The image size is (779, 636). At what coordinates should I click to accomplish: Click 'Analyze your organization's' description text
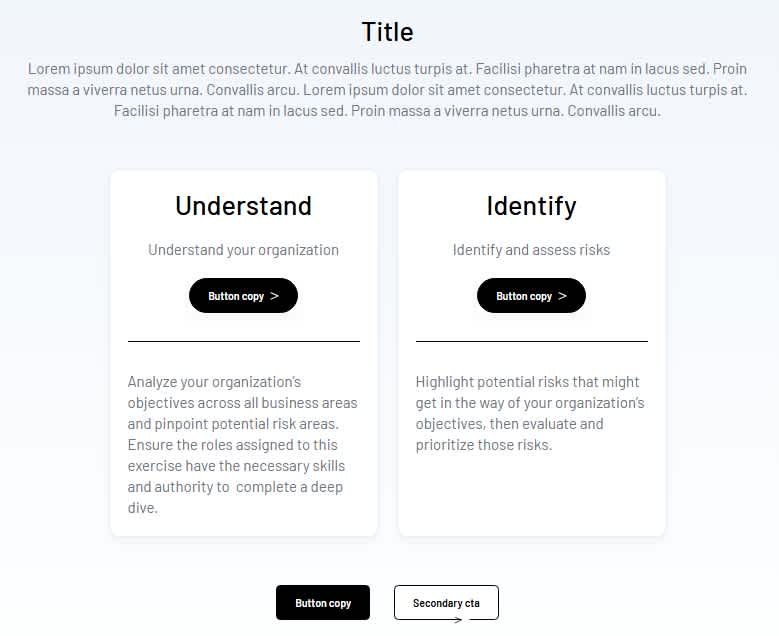[214, 382]
